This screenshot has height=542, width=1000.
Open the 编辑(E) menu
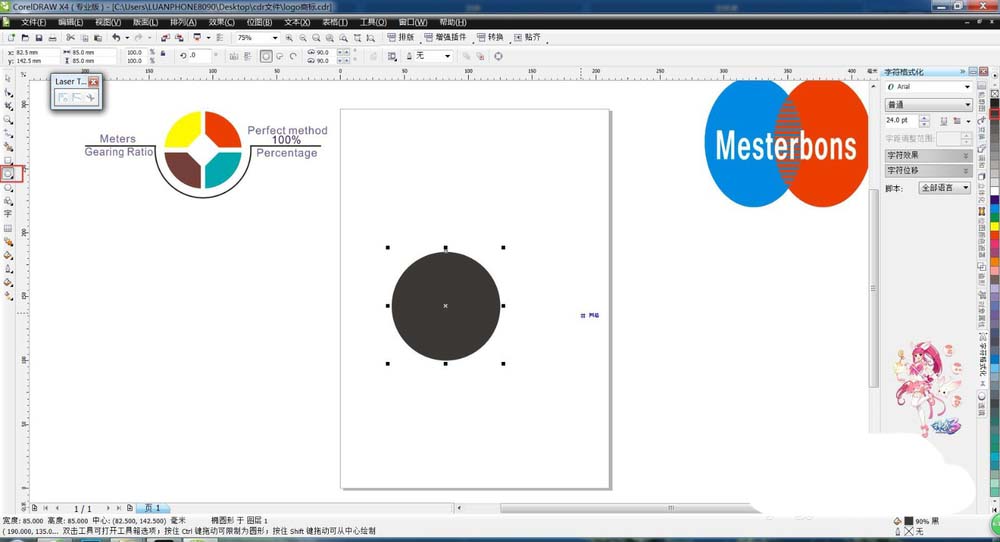coord(70,22)
